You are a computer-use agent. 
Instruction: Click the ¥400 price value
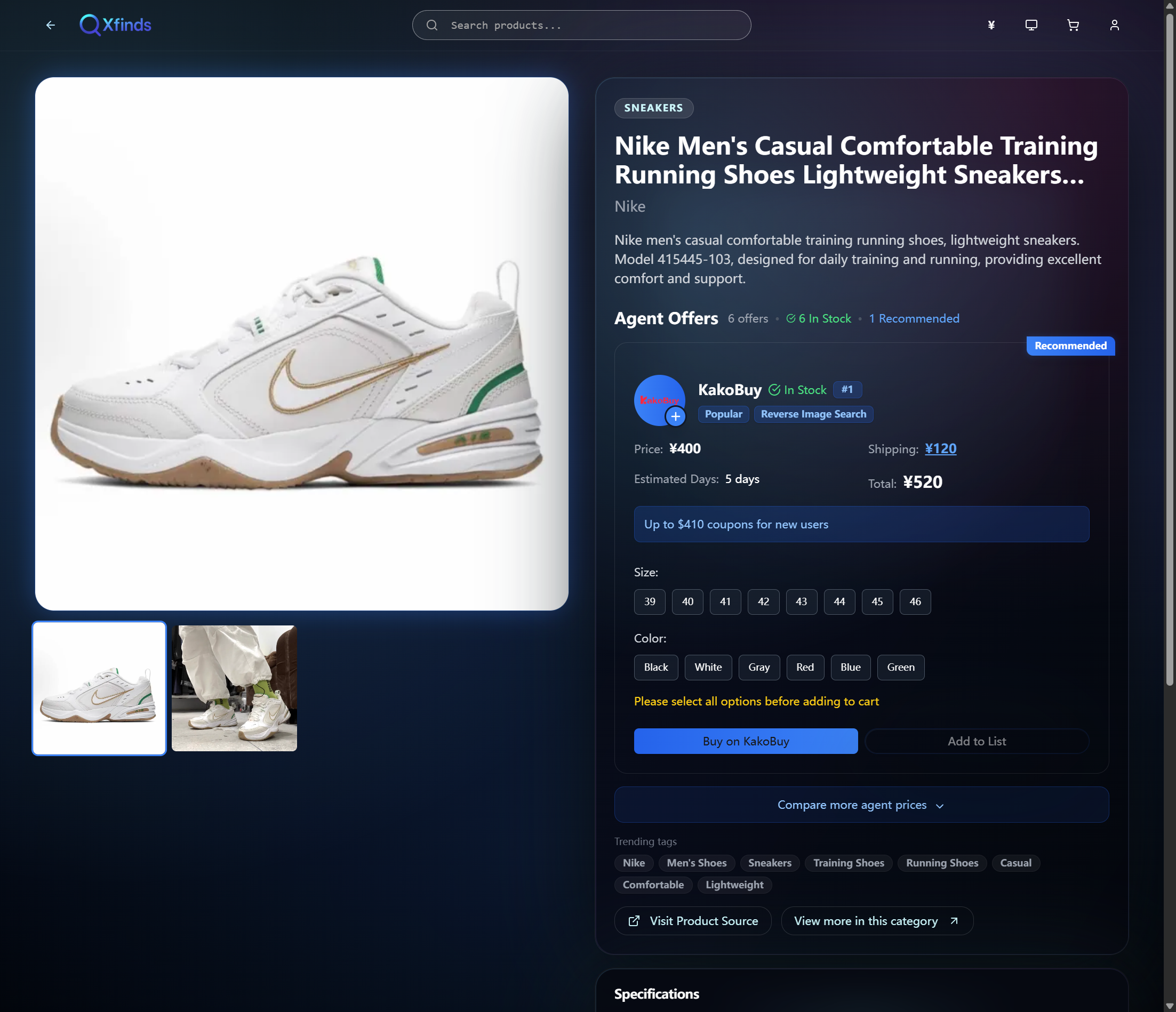click(684, 449)
